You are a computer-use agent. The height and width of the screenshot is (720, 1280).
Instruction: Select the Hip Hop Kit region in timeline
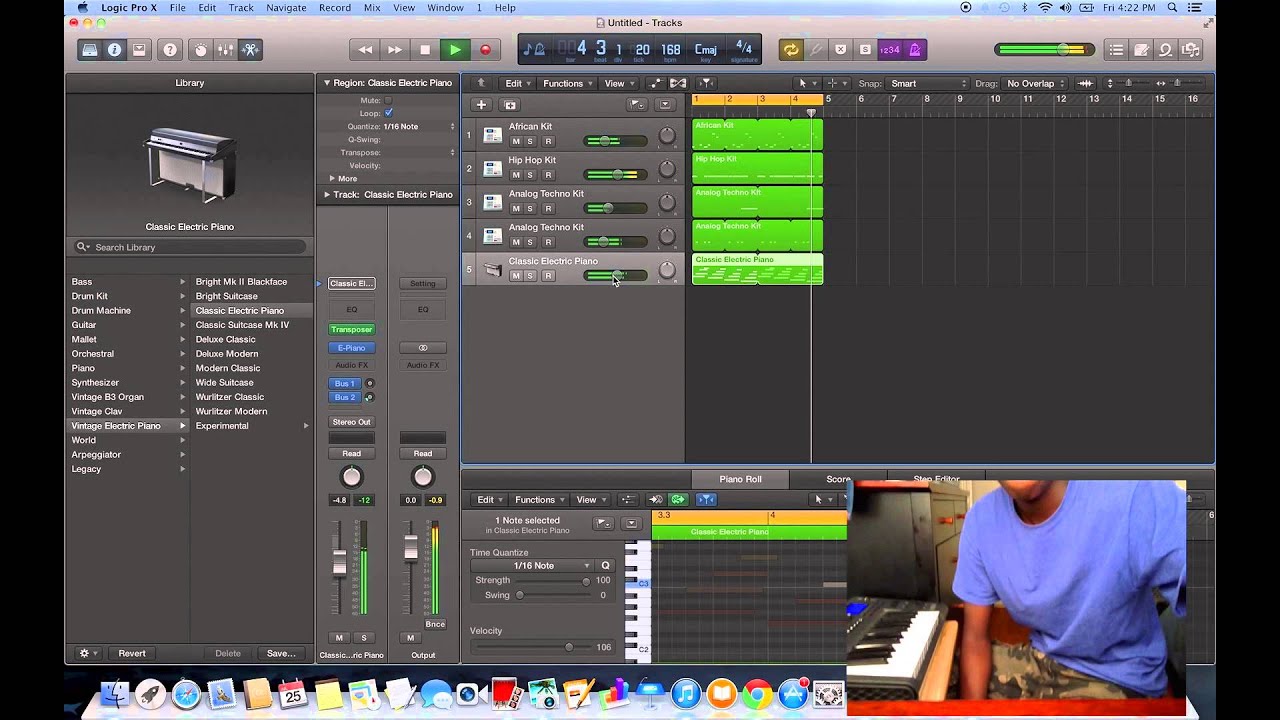coord(757,167)
